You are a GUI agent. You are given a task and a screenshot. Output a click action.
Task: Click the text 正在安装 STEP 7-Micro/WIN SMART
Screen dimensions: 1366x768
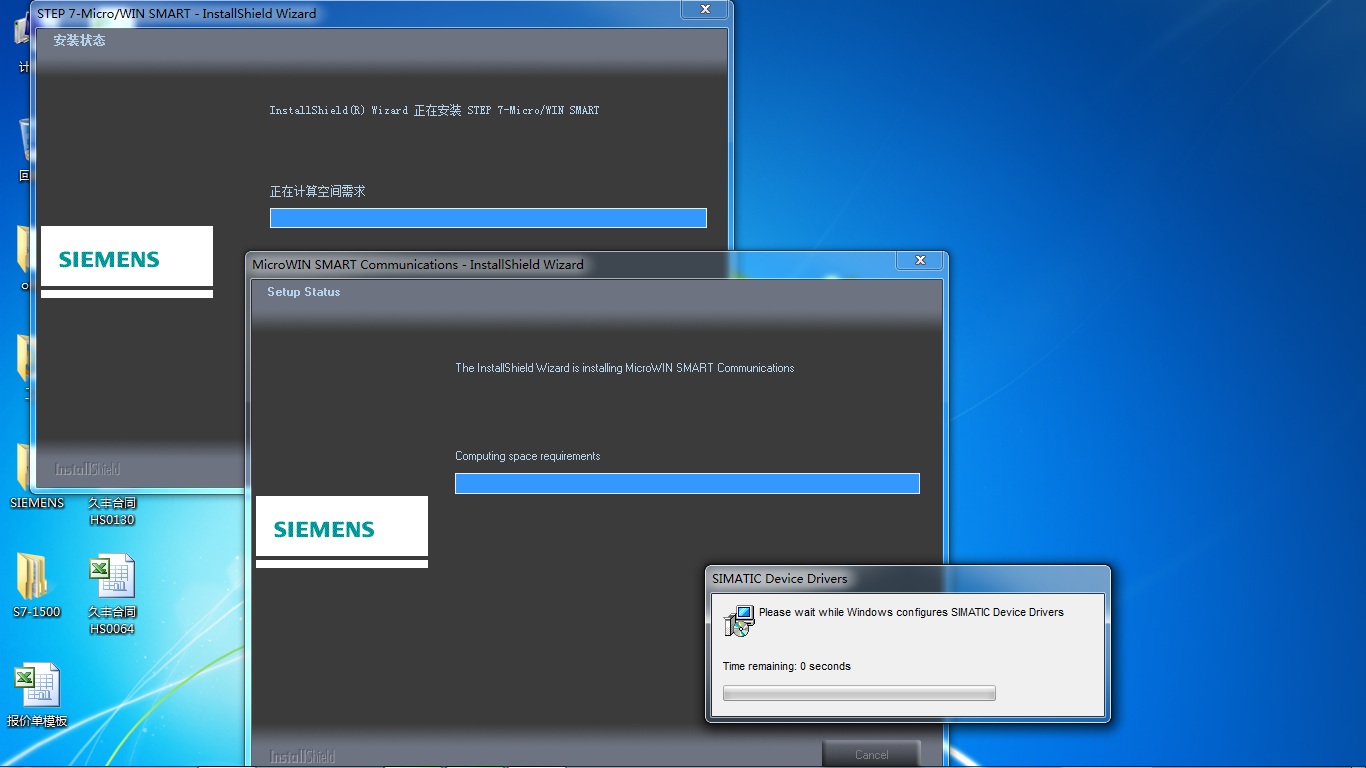[507, 110]
